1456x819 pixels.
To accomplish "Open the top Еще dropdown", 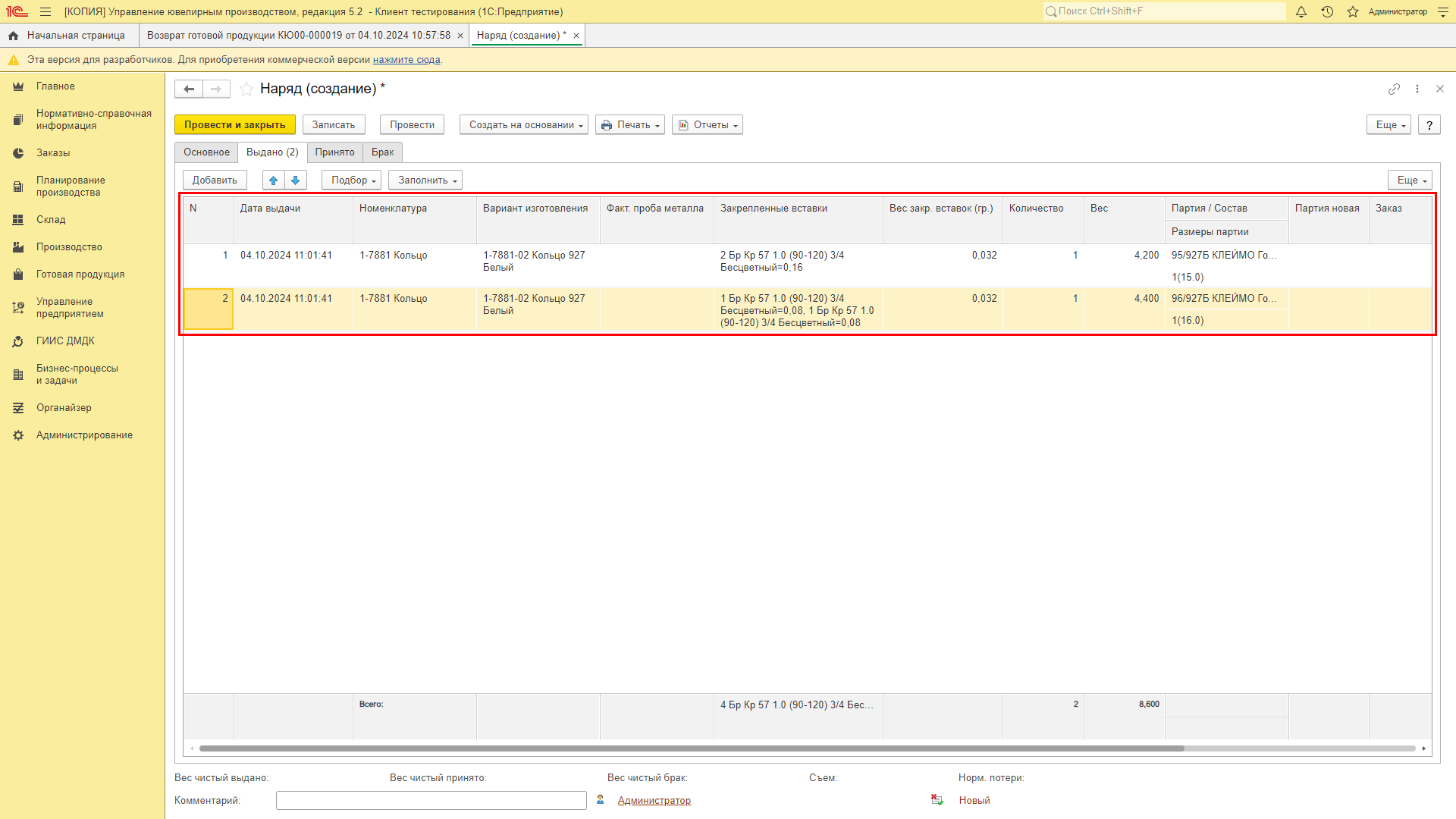I will (x=1389, y=125).
